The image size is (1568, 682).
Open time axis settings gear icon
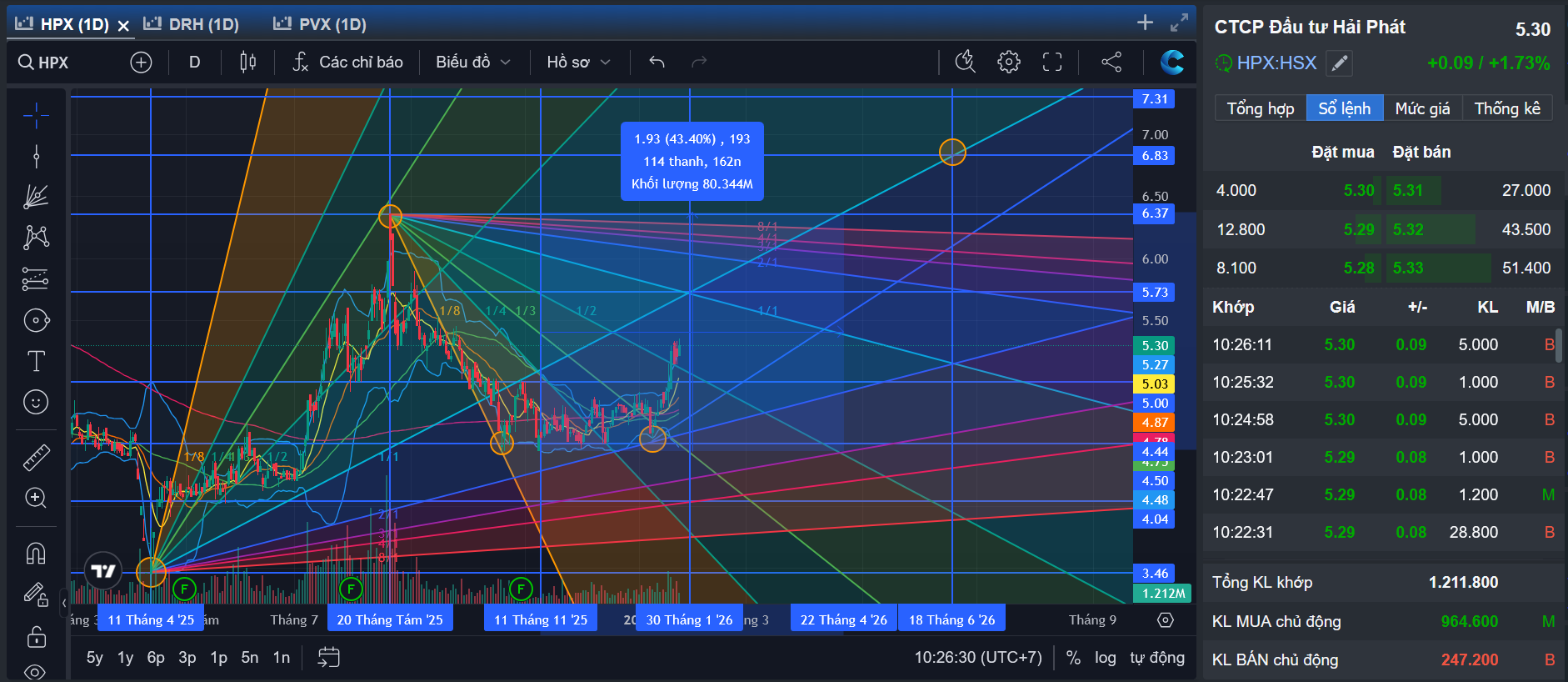pyautogui.click(x=1166, y=619)
